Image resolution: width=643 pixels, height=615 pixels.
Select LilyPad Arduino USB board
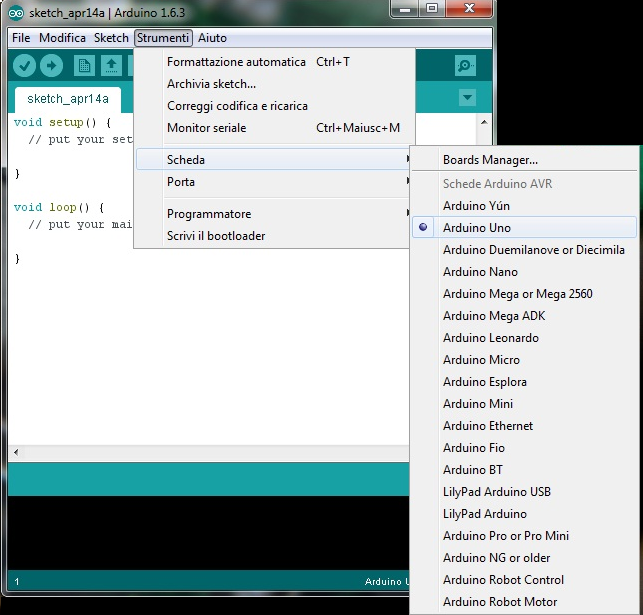point(524,492)
